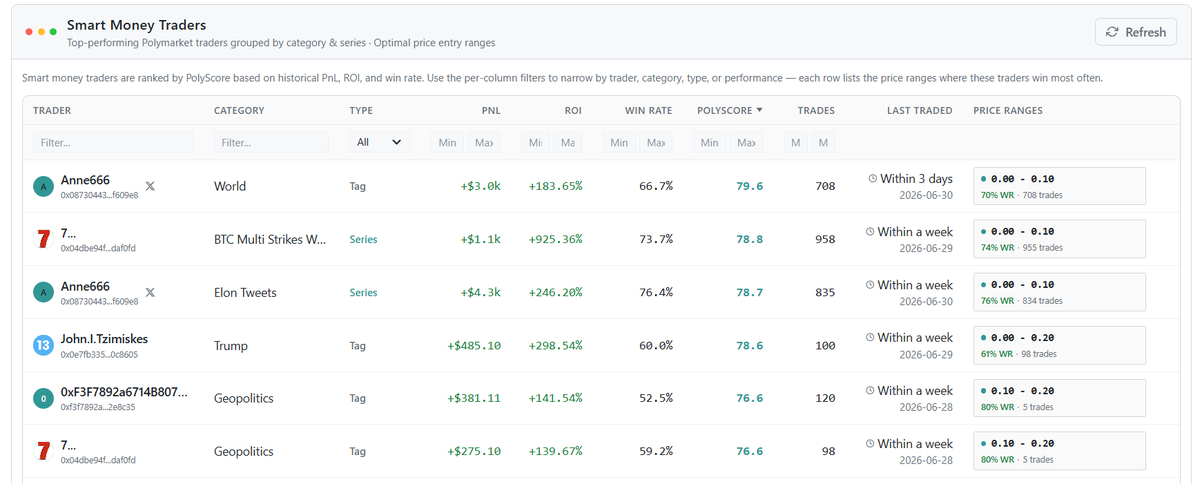Image resolution: width=1200 pixels, height=484 pixels.
Task: Click the clock icon in the Trump row
Action: tap(870, 337)
